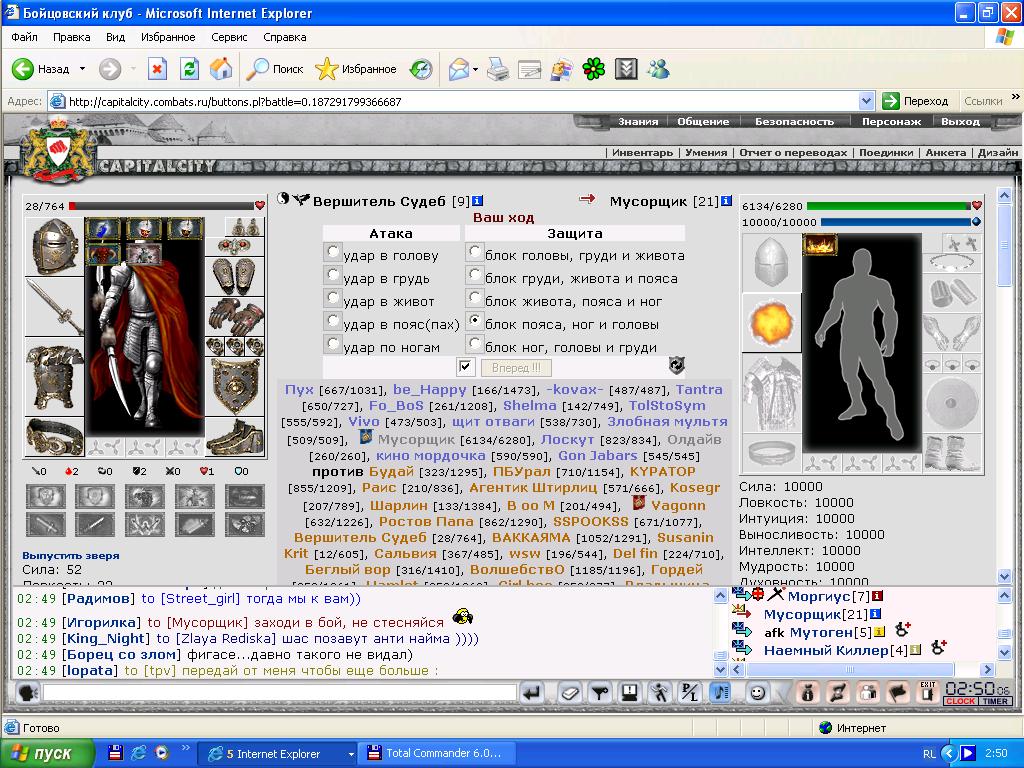Go to the Home page icon

tap(221, 69)
